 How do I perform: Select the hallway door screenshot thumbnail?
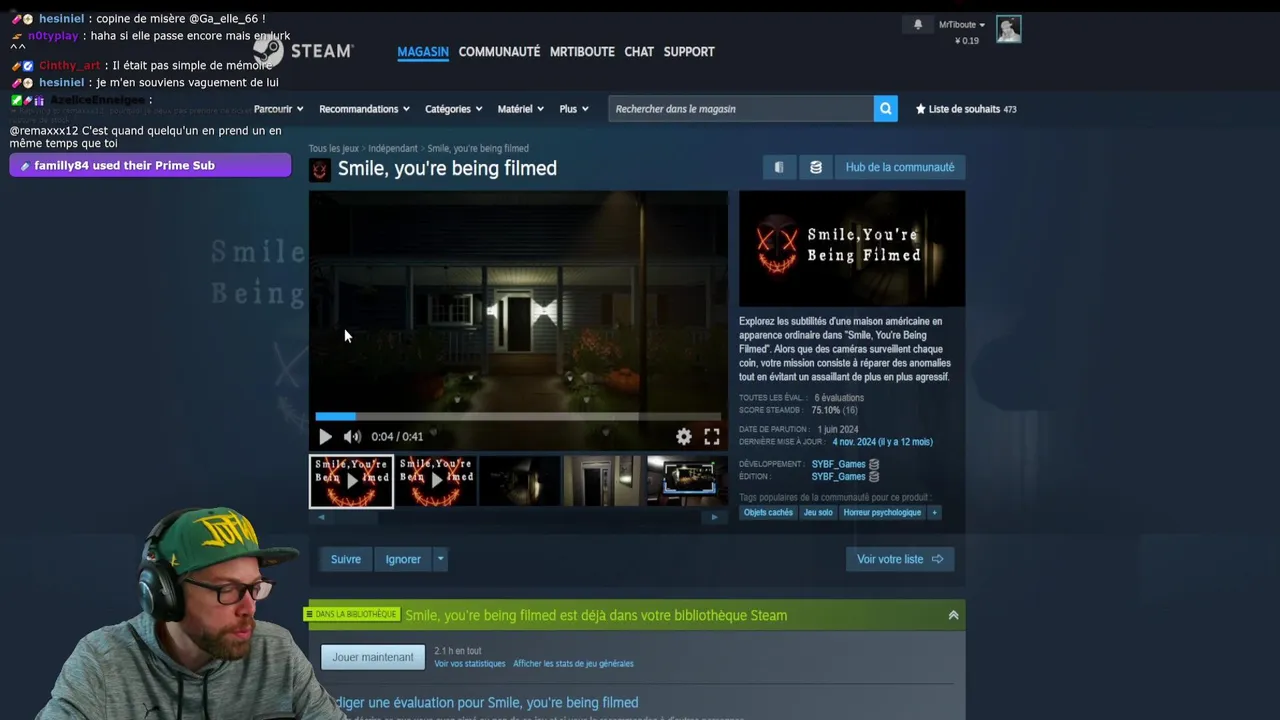(604, 481)
